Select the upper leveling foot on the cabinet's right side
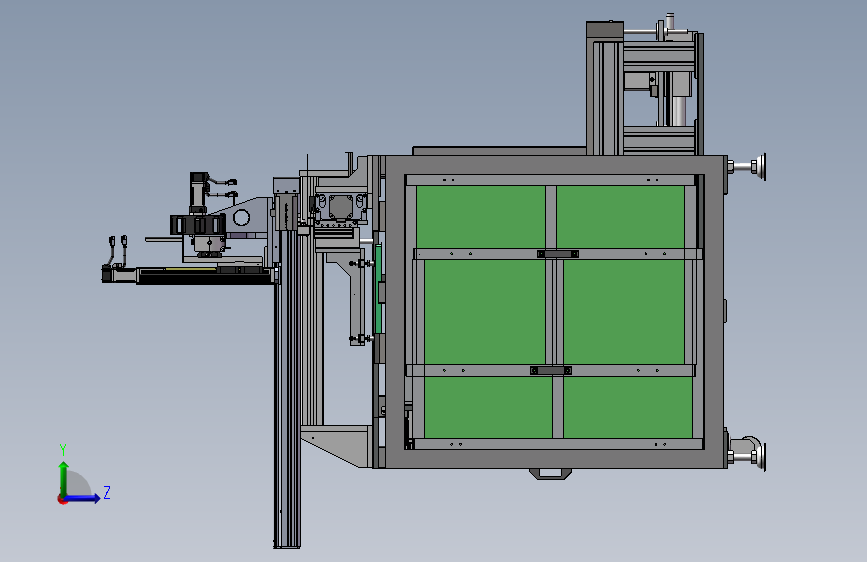867x562 pixels. click(x=748, y=166)
